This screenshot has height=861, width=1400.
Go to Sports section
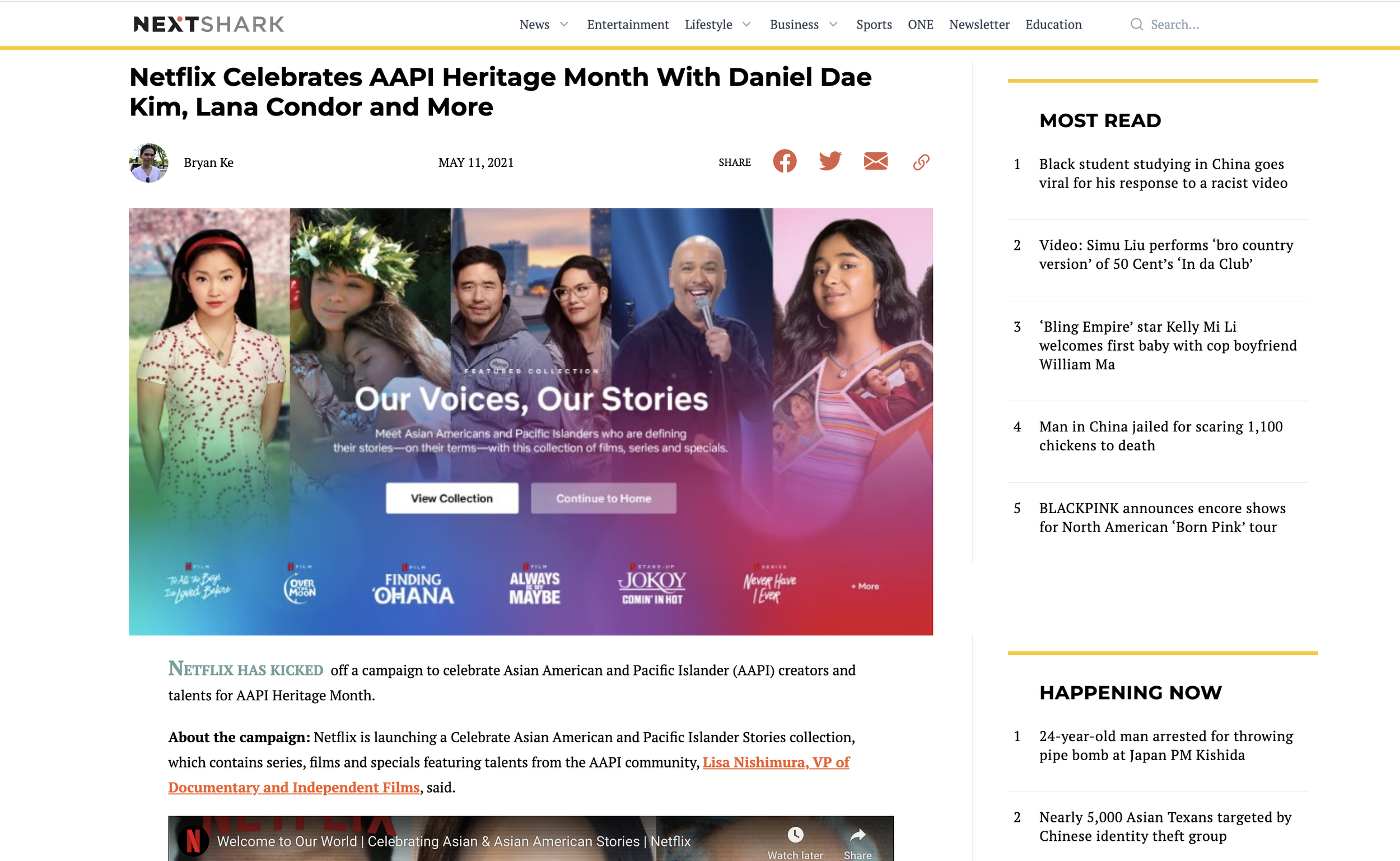[x=874, y=25]
